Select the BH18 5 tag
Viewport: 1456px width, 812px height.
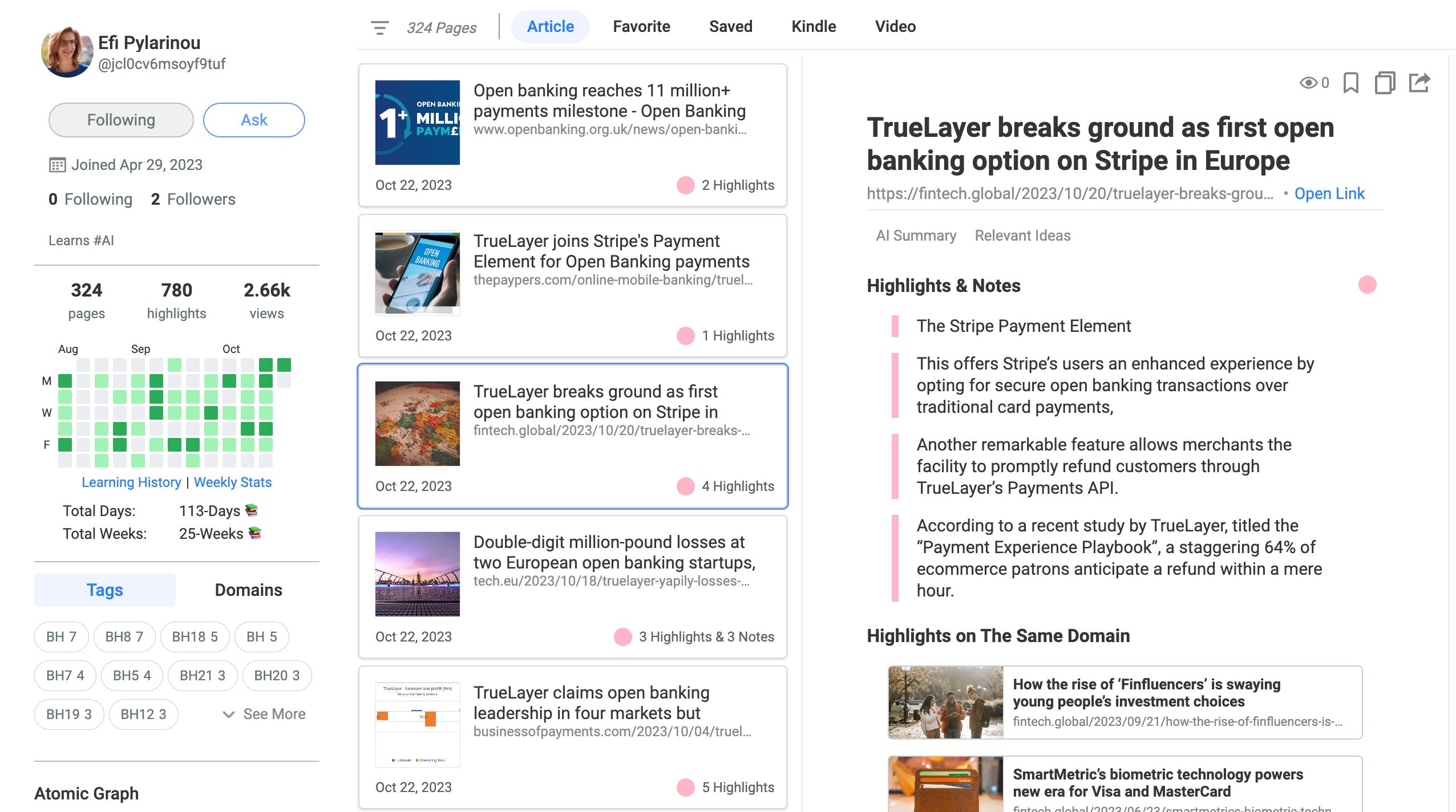pos(195,636)
